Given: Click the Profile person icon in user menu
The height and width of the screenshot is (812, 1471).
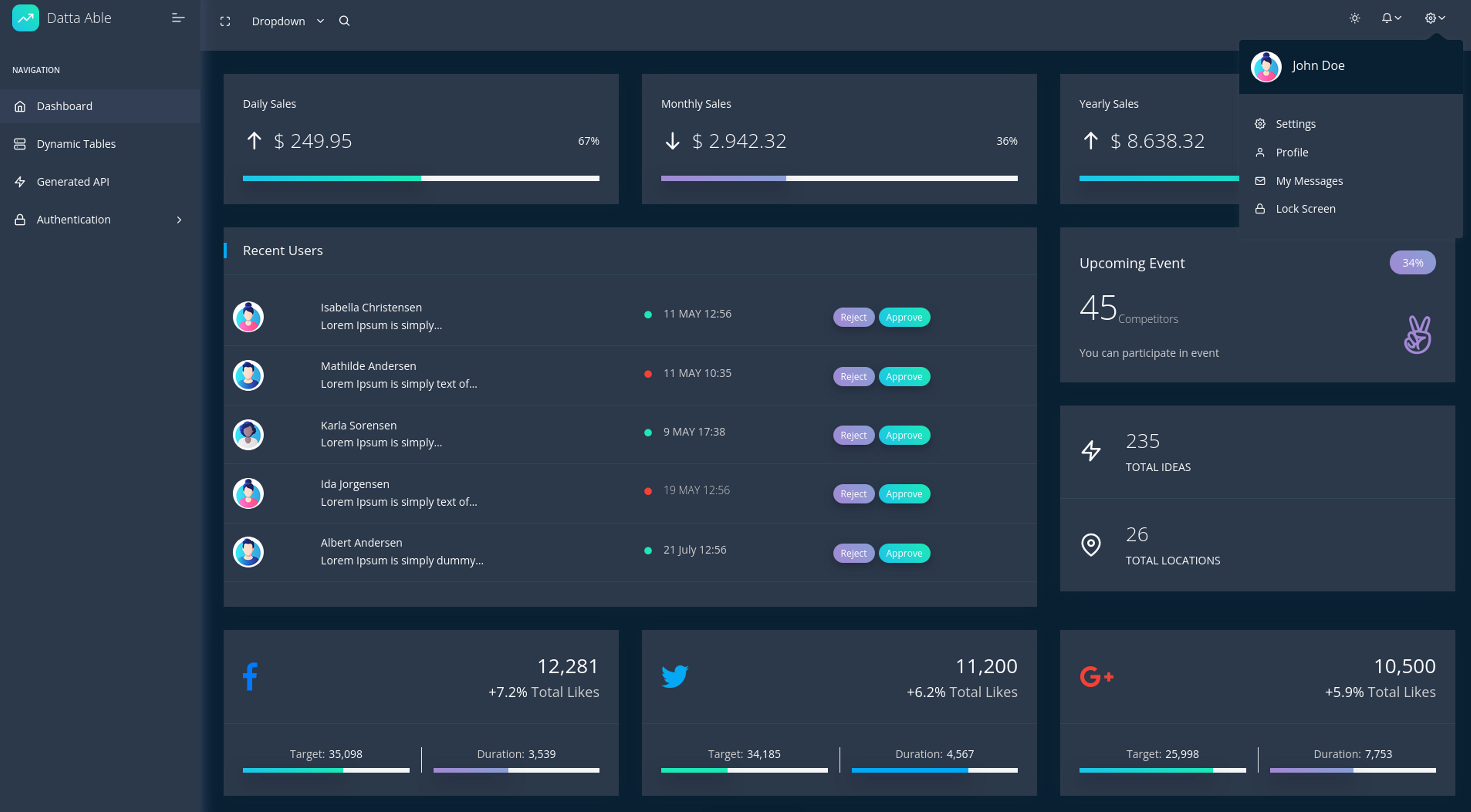Looking at the screenshot, I should (x=1260, y=152).
